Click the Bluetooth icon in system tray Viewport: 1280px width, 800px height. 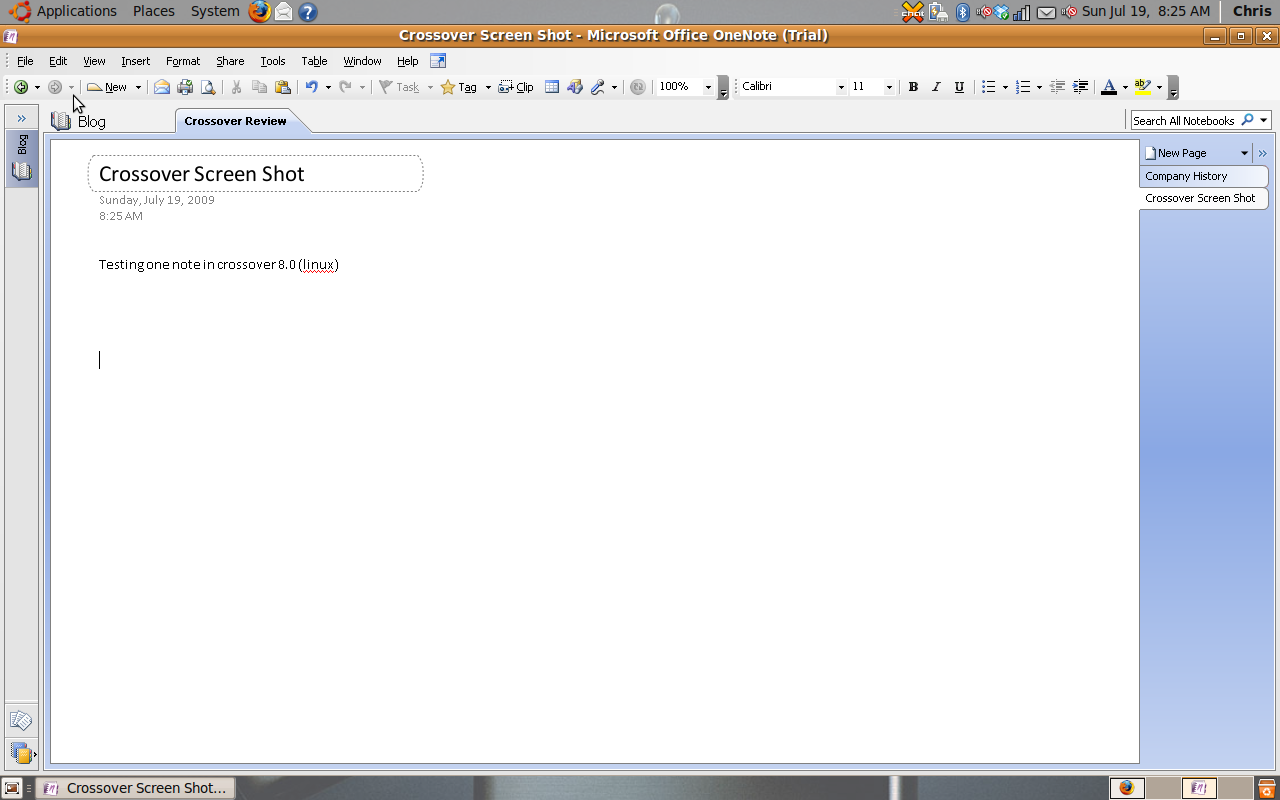tap(963, 12)
